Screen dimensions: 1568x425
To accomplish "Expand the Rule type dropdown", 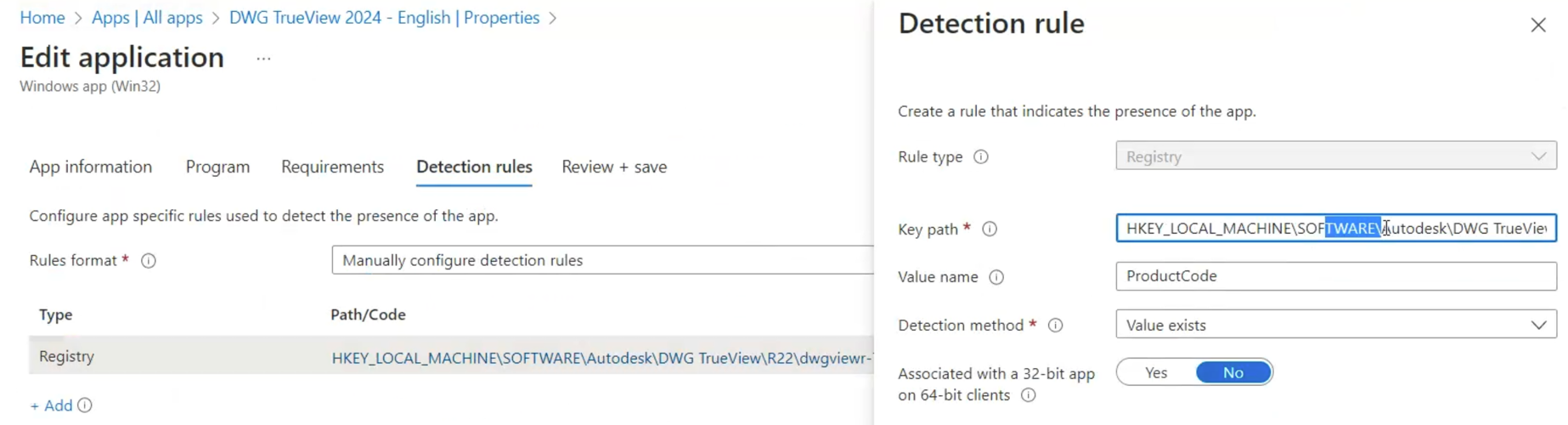I will tap(1335, 156).
